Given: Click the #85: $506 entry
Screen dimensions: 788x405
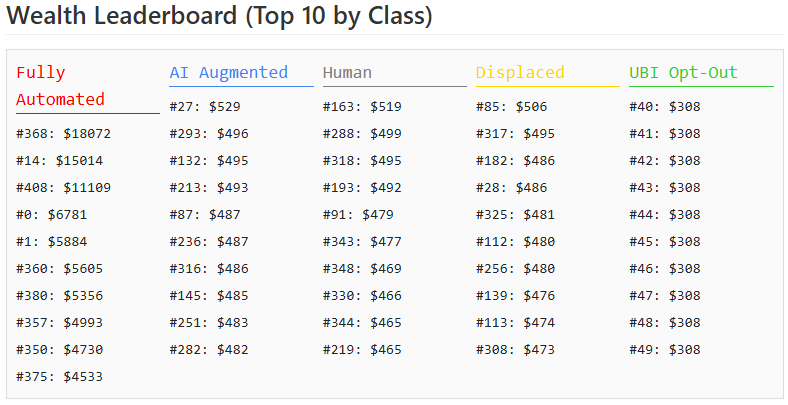Looking at the screenshot, I should [x=512, y=107].
